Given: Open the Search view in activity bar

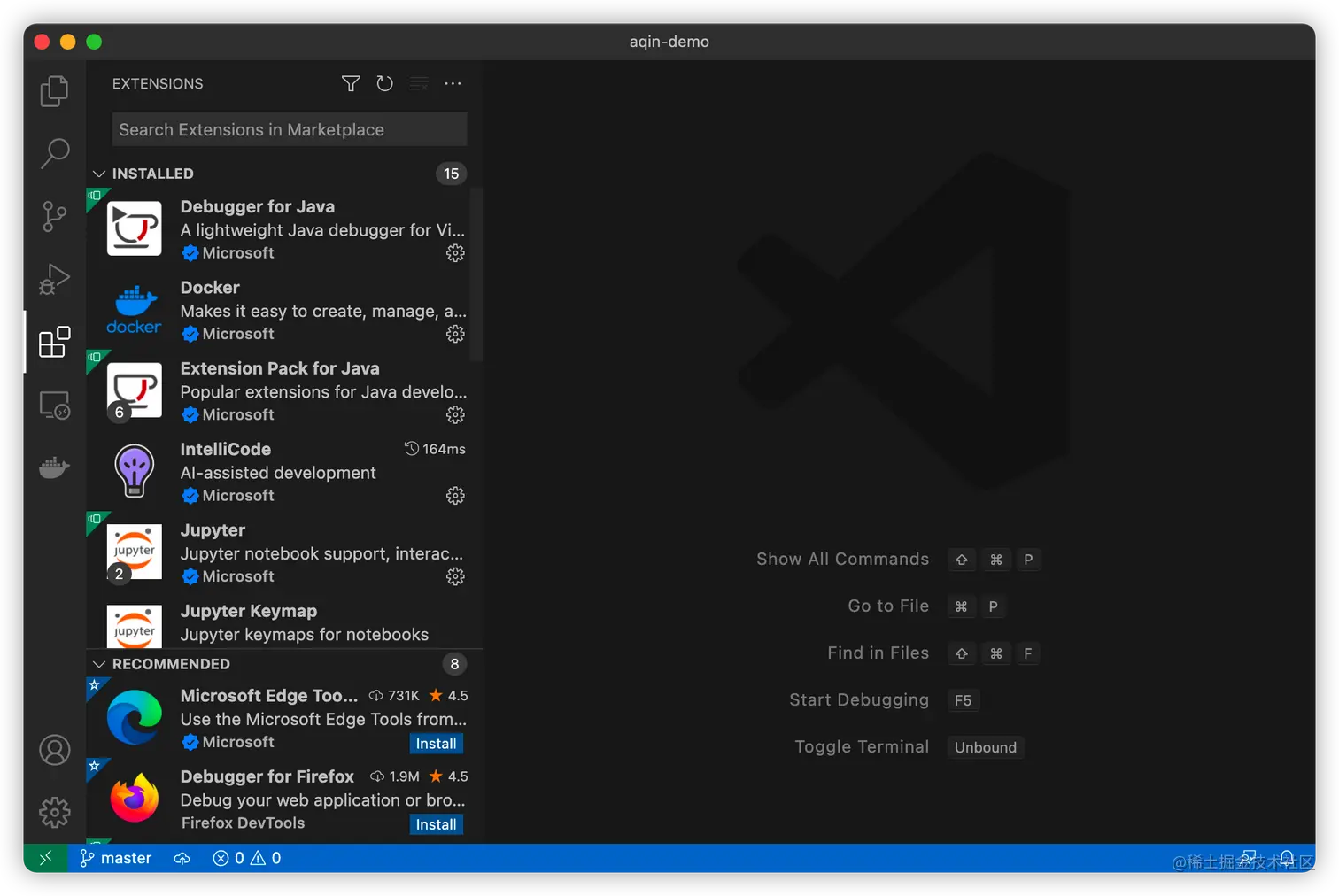Looking at the screenshot, I should point(54,153).
